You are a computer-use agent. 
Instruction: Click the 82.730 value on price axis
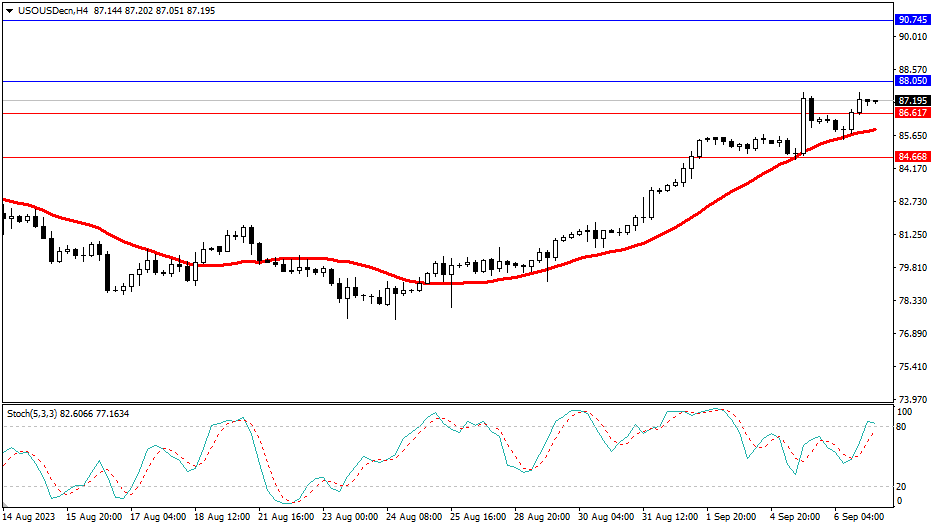(912, 202)
